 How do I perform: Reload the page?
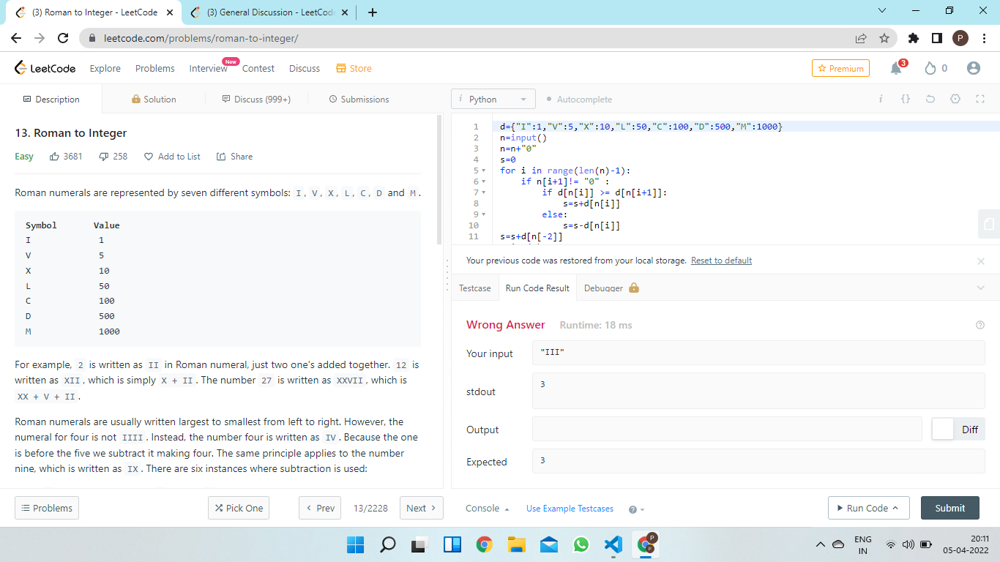(62, 38)
